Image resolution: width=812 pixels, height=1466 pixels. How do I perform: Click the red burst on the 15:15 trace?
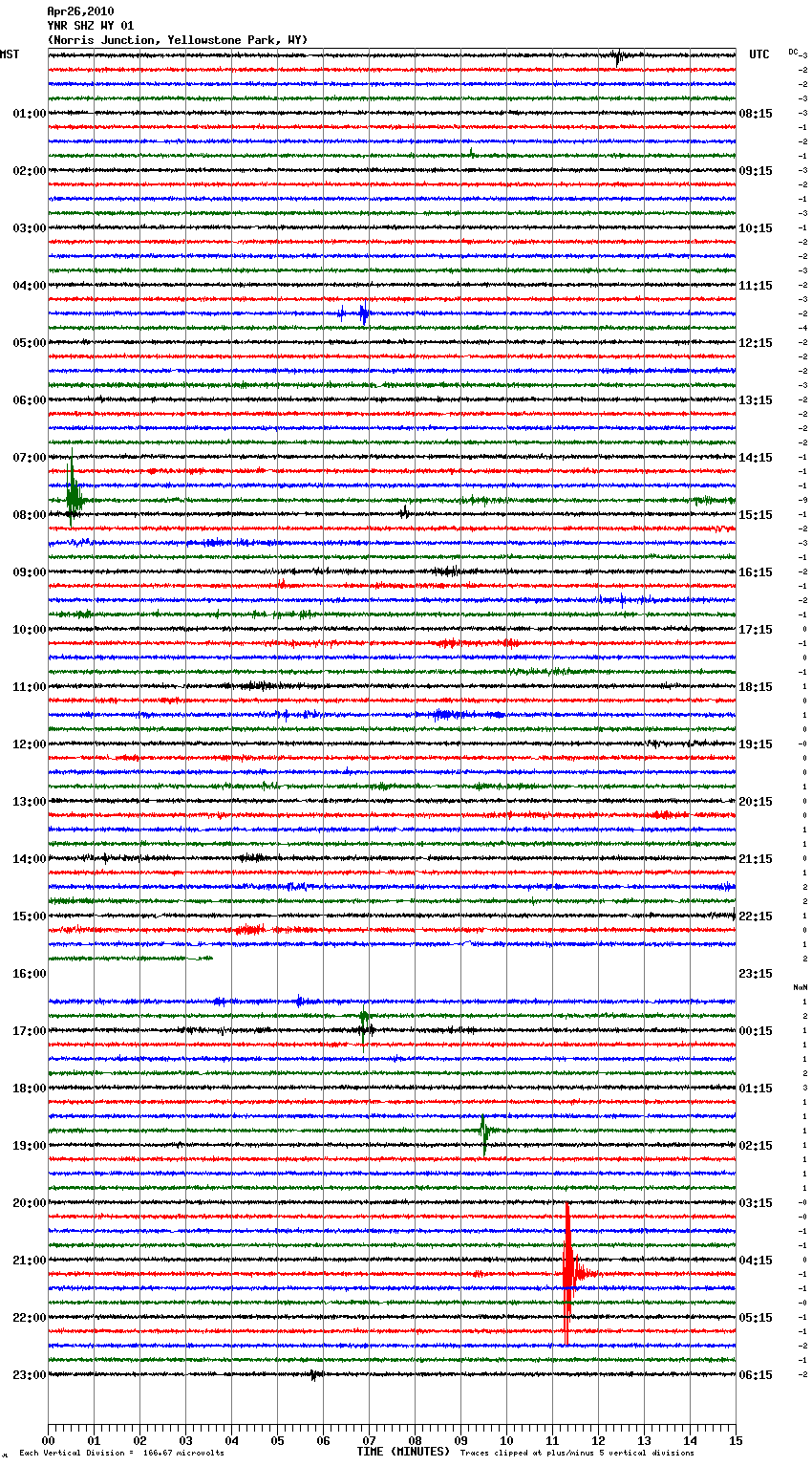[x=250, y=929]
